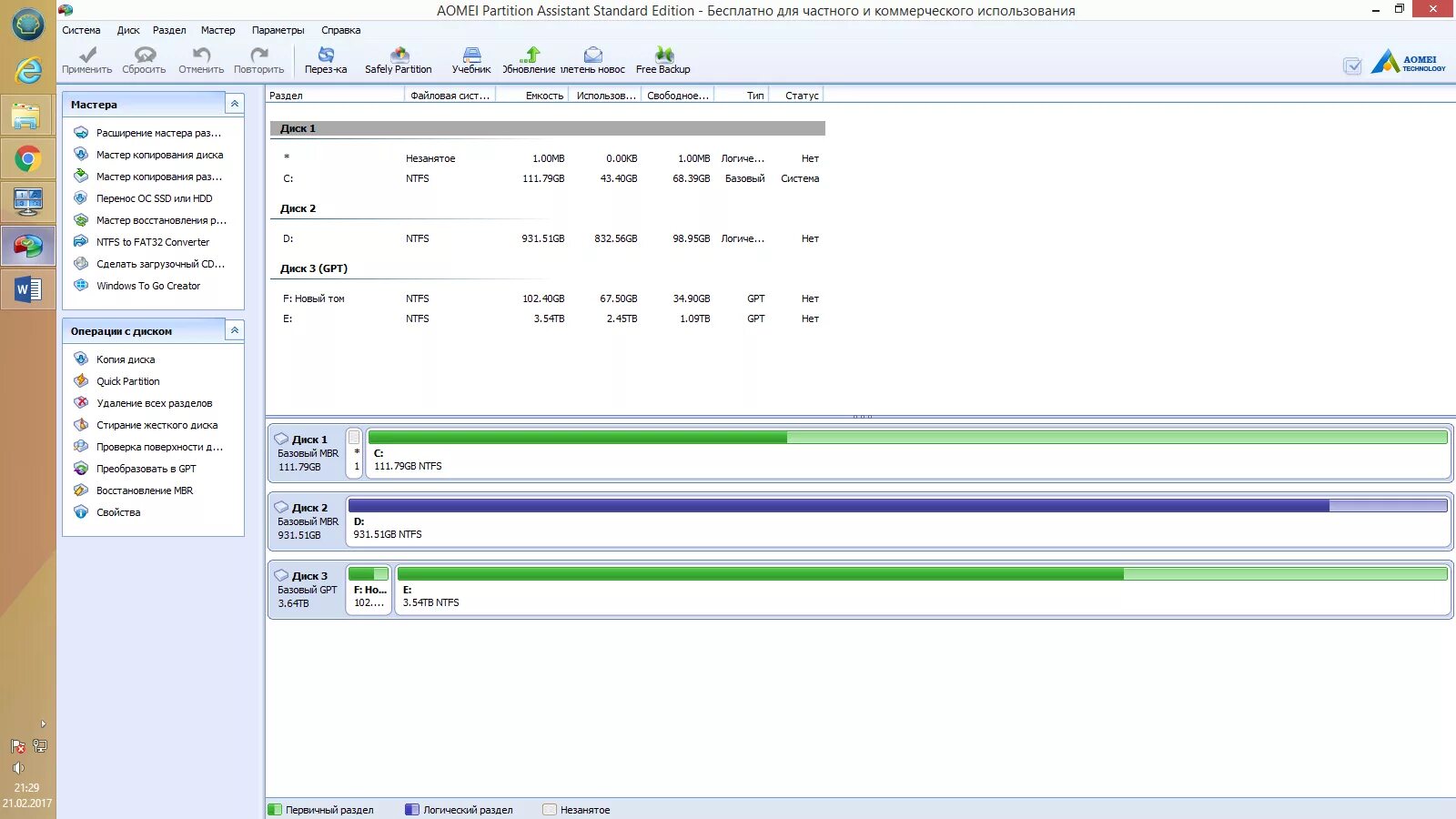The height and width of the screenshot is (819, 1456).
Task: Click E: partition usage bar on Disk 3
Action: 922,574
